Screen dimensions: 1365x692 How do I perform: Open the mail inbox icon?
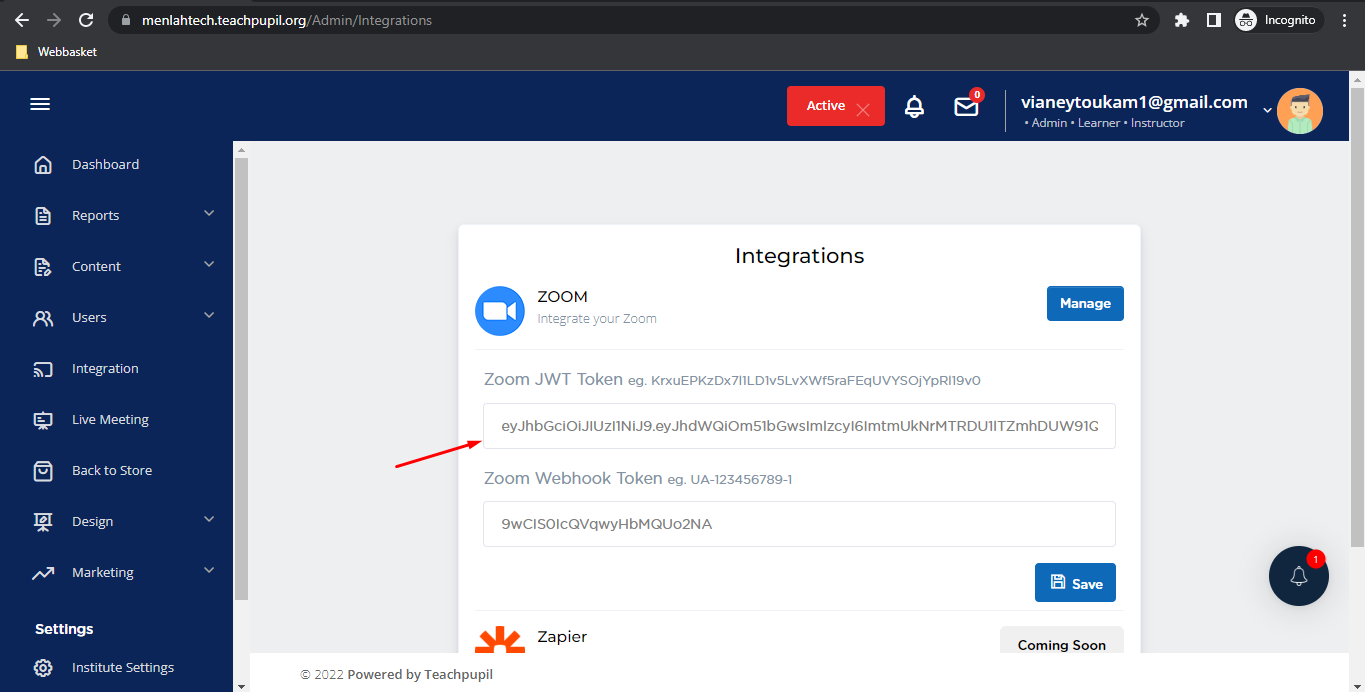tap(966, 106)
